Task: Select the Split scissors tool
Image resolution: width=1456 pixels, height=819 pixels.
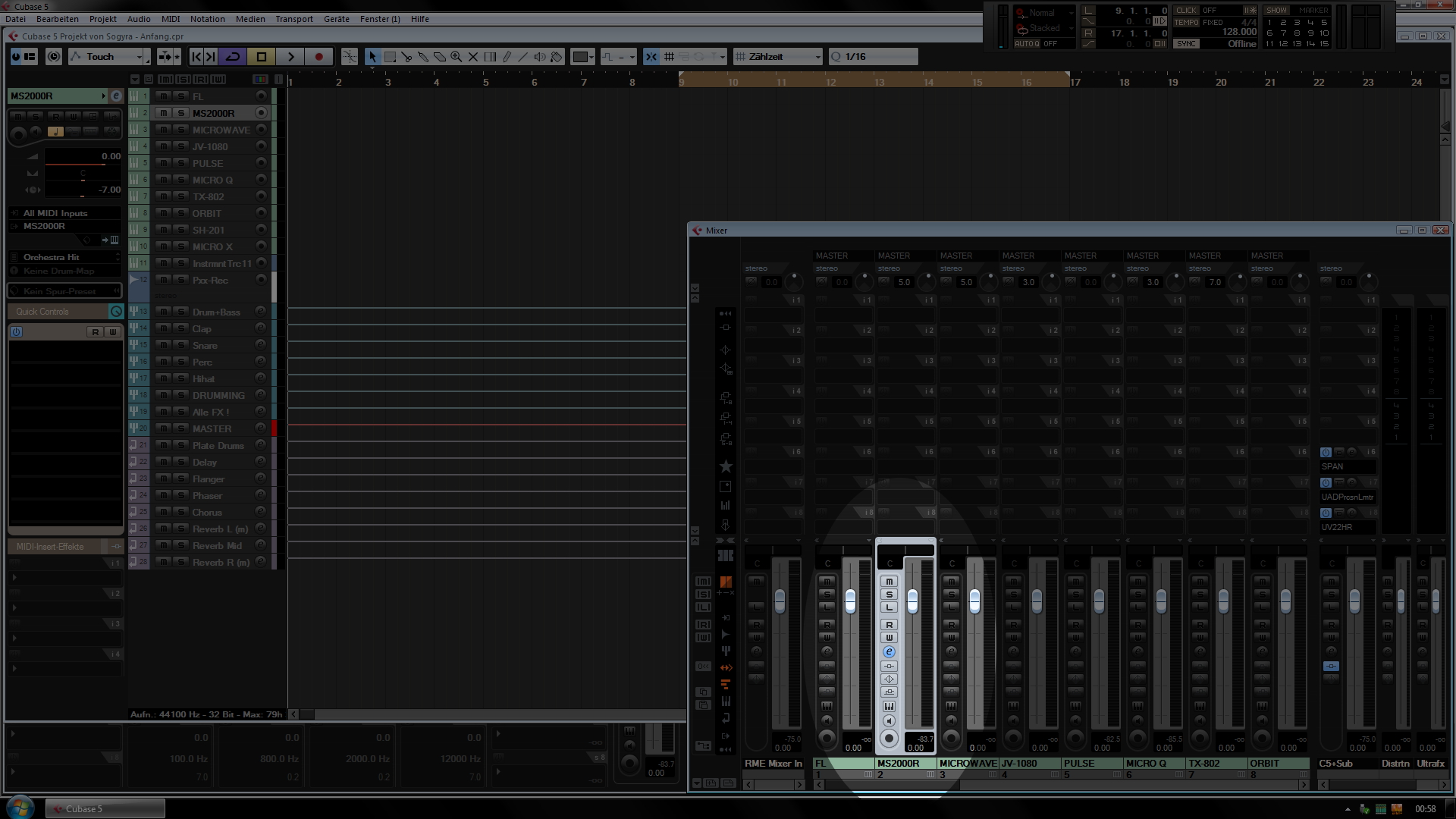Action: coord(406,57)
